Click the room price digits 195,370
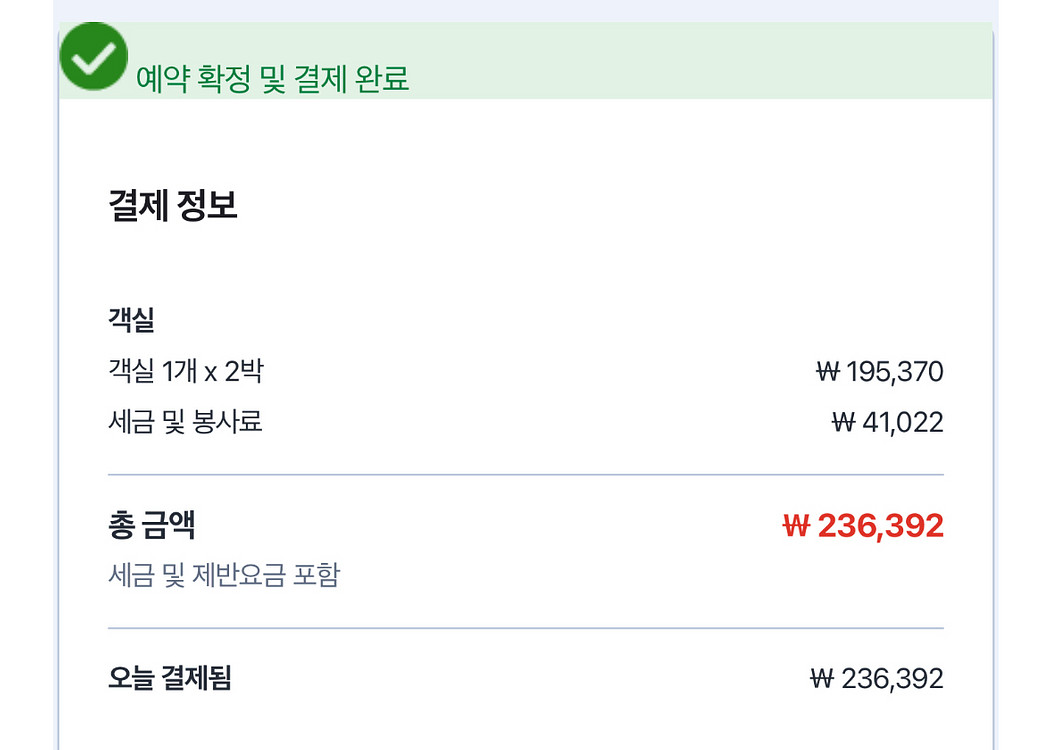This screenshot has width=1053, height=750. click(895, 373)
